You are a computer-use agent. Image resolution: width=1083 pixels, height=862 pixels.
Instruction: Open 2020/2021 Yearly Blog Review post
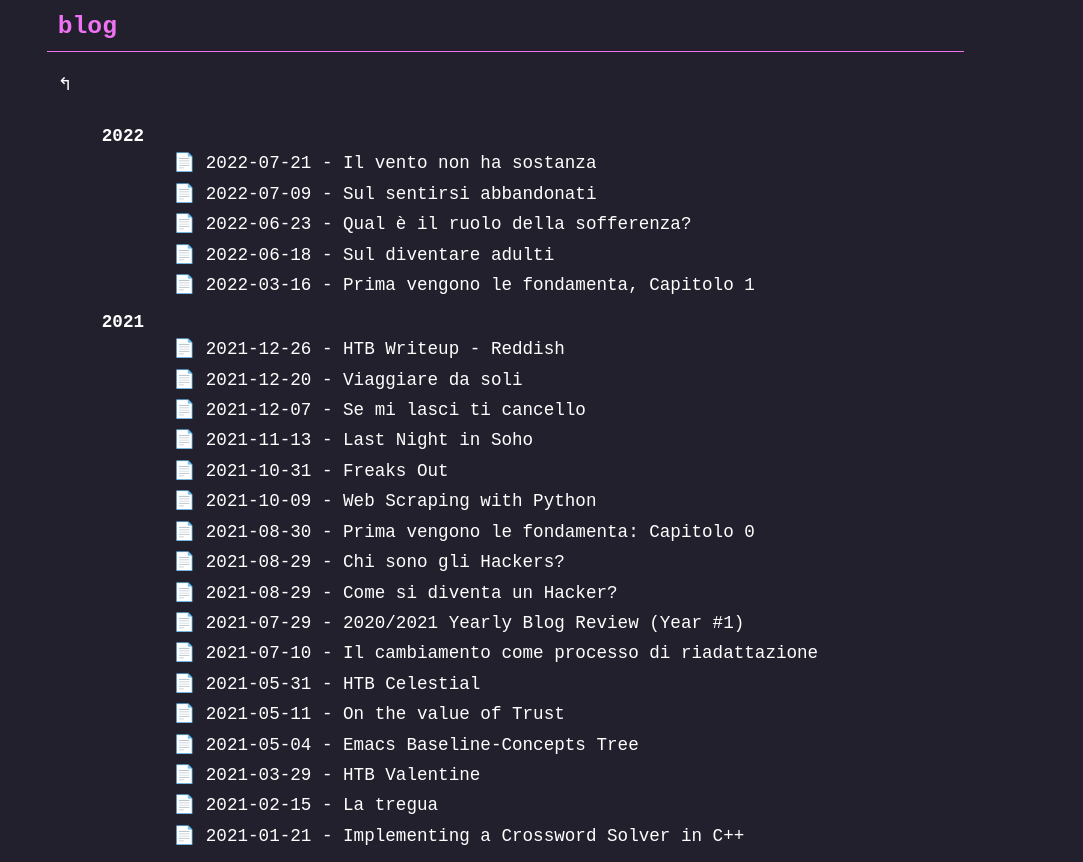tap(475, 622)
